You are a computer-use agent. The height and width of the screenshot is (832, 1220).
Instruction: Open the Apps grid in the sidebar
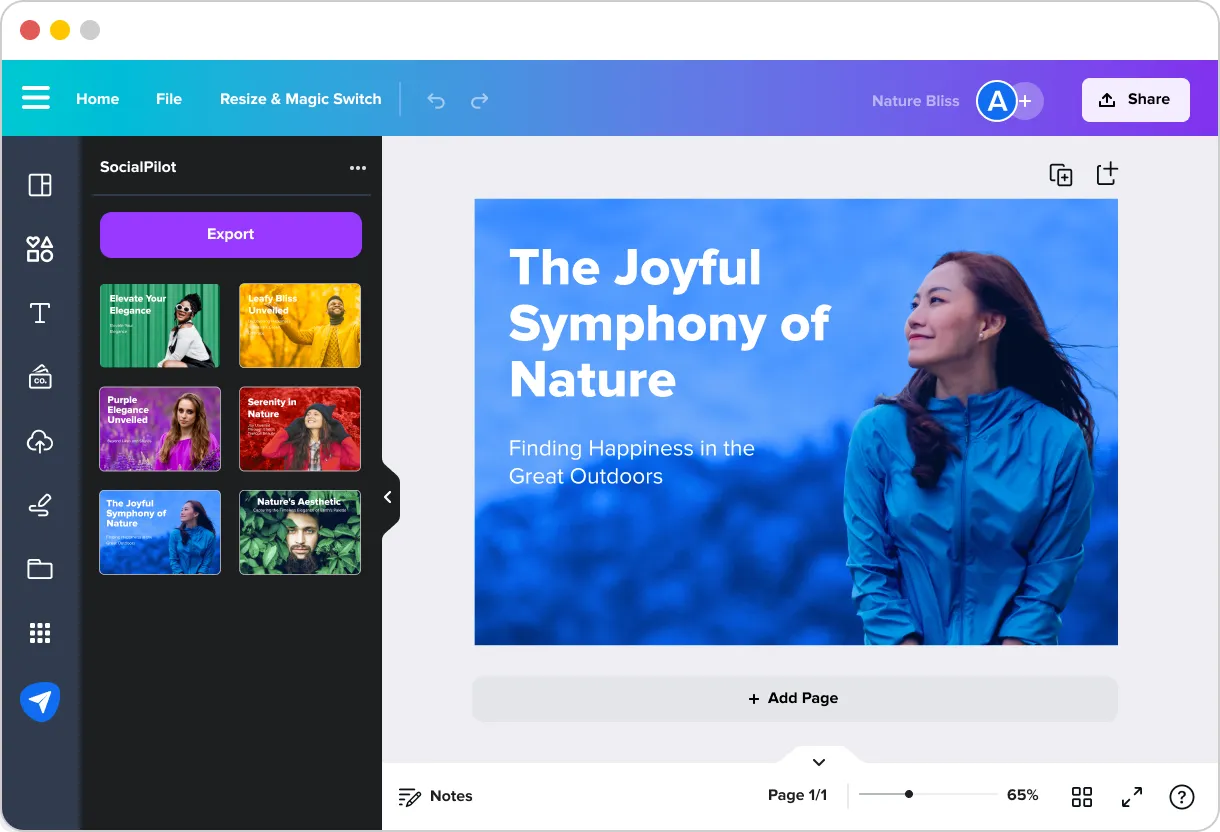tap(40, 632)
